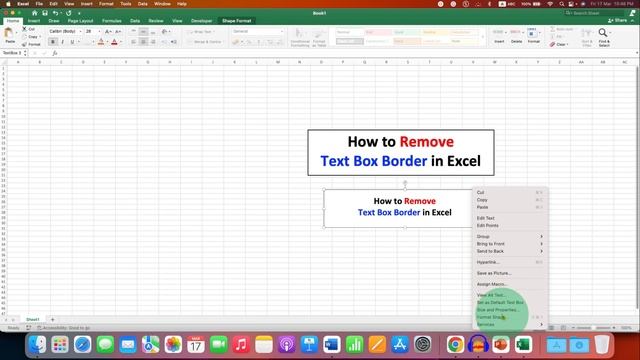Image resolution: width=640 pixels, height=360 pixels.
Task: Click the fx insert function icon
Action: [55, 53]
